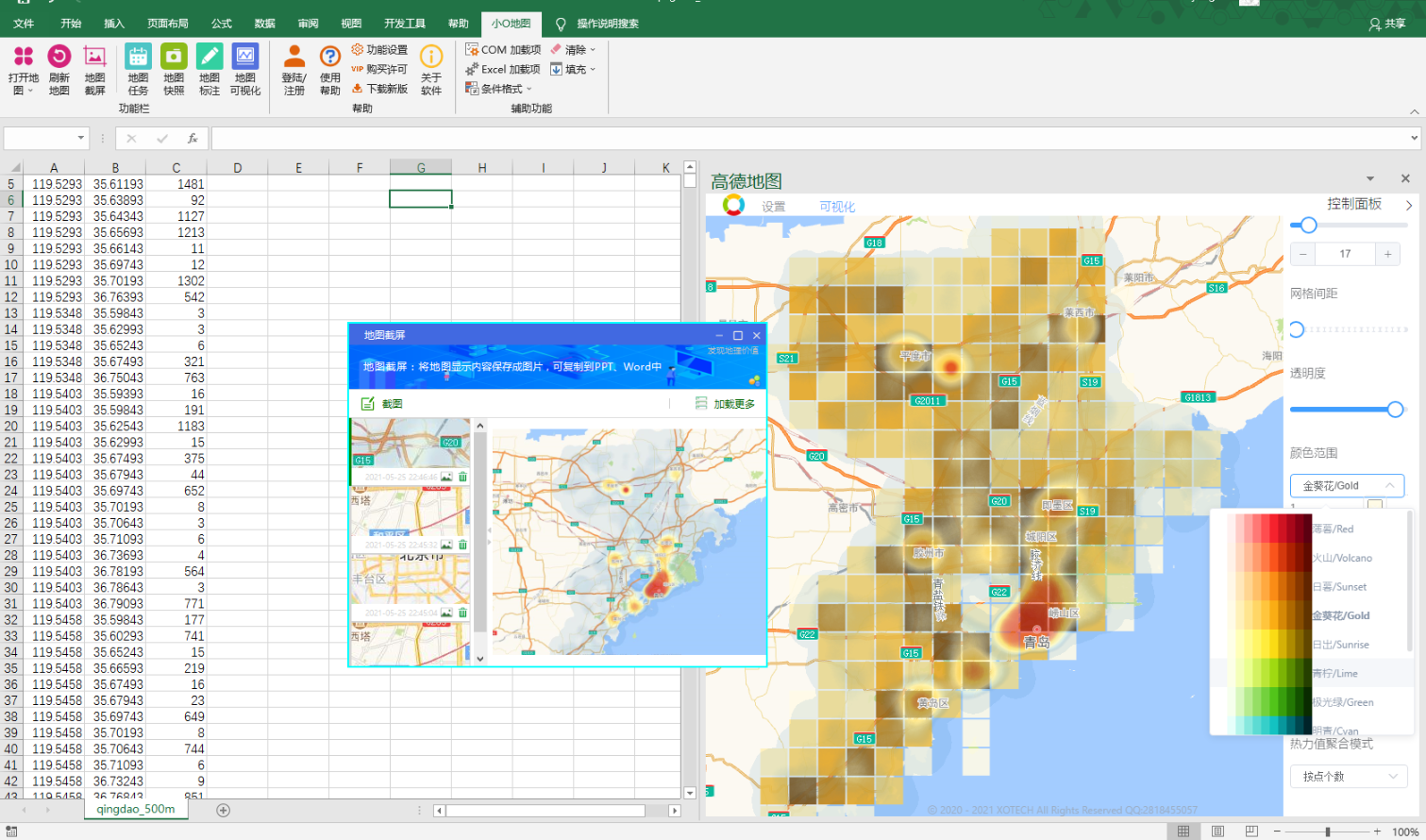Switch to normal view in status bar
This screenshot has width=1426, height=840.
pyautogui.click(x=1183, y=832)
